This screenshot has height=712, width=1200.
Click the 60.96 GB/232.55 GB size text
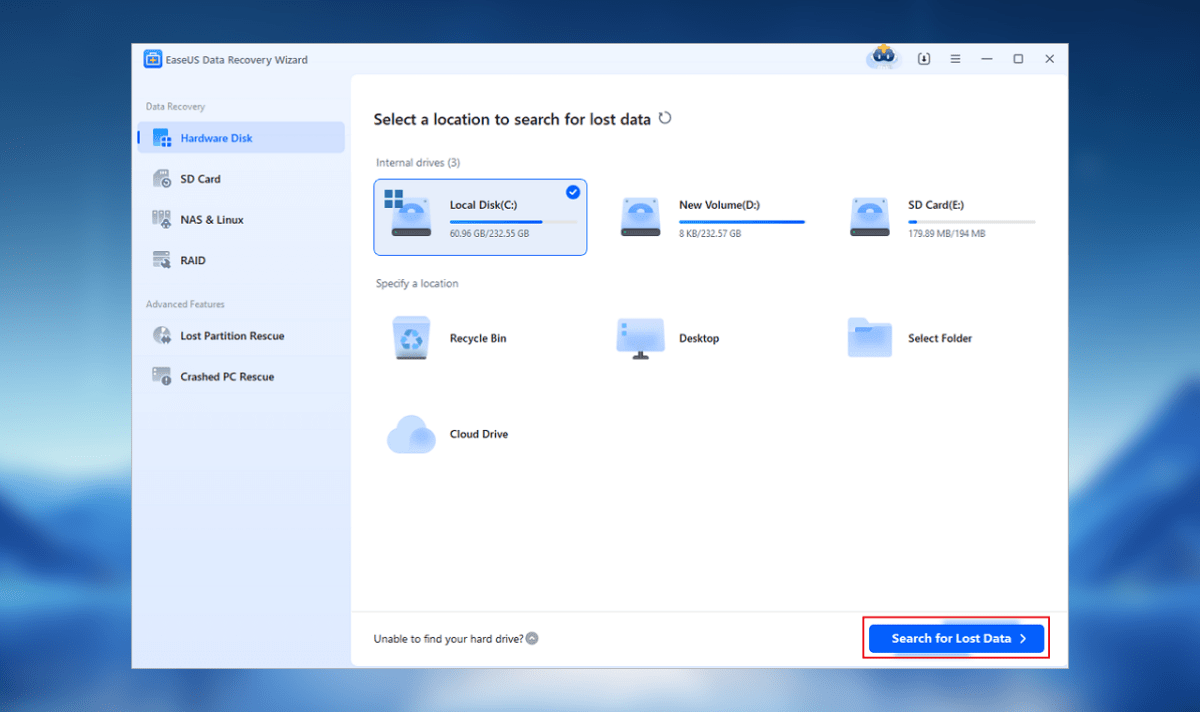pos(489,234)
